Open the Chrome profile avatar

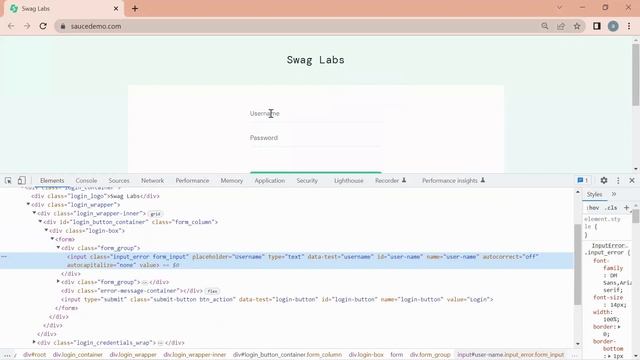click(613, 26)
